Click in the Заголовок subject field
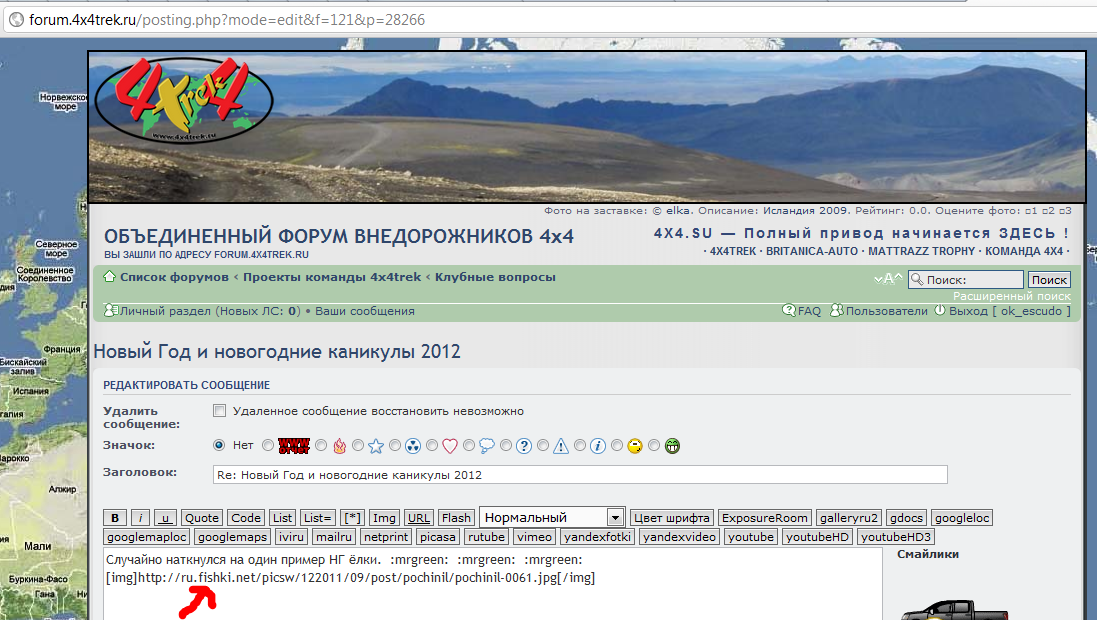Viewport: 1097px width, 620px height. 580,474
